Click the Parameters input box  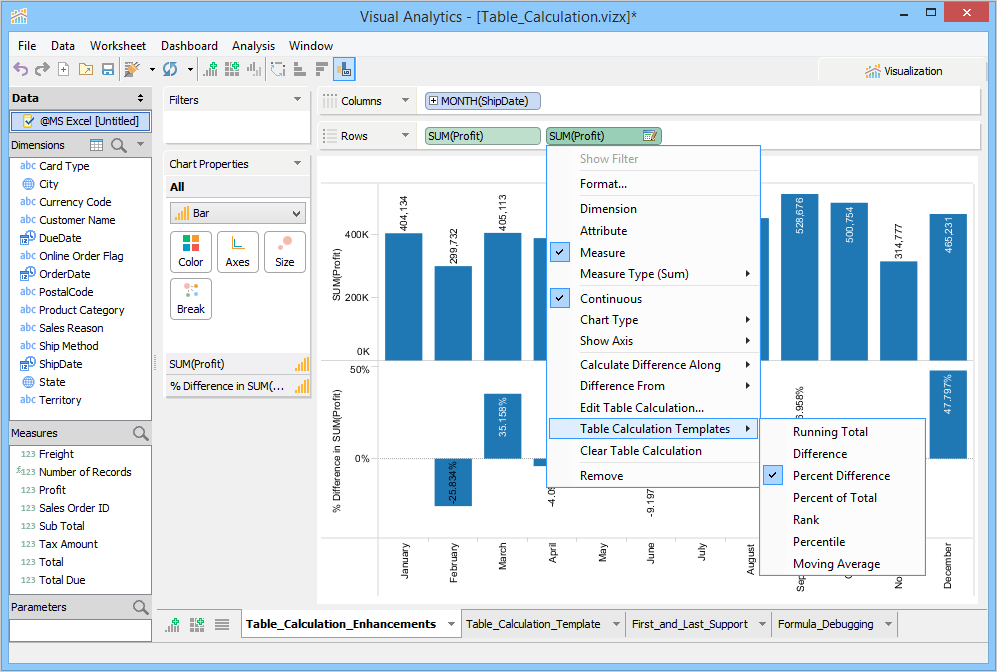point(80,631)
